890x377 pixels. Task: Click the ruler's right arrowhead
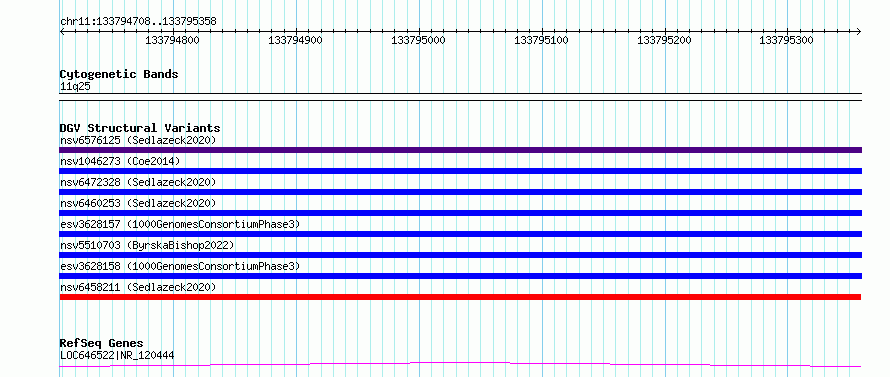coord(859,31)
